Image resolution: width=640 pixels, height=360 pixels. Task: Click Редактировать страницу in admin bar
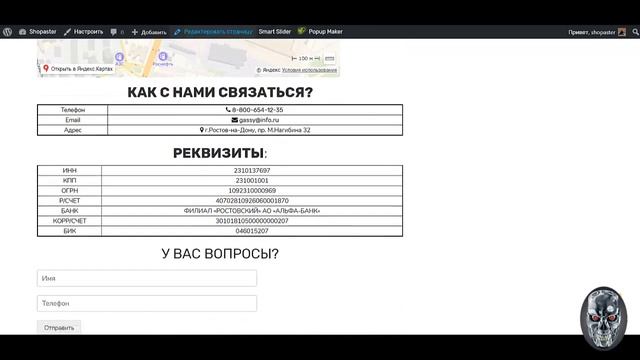click(x=213, y=32)
